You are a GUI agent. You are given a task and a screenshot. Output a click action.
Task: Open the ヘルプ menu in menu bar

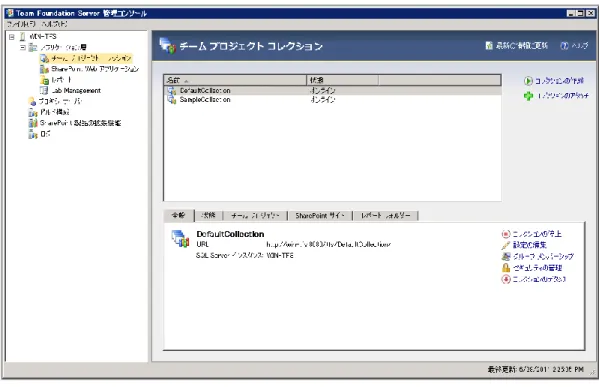click(x=54, y=24)
